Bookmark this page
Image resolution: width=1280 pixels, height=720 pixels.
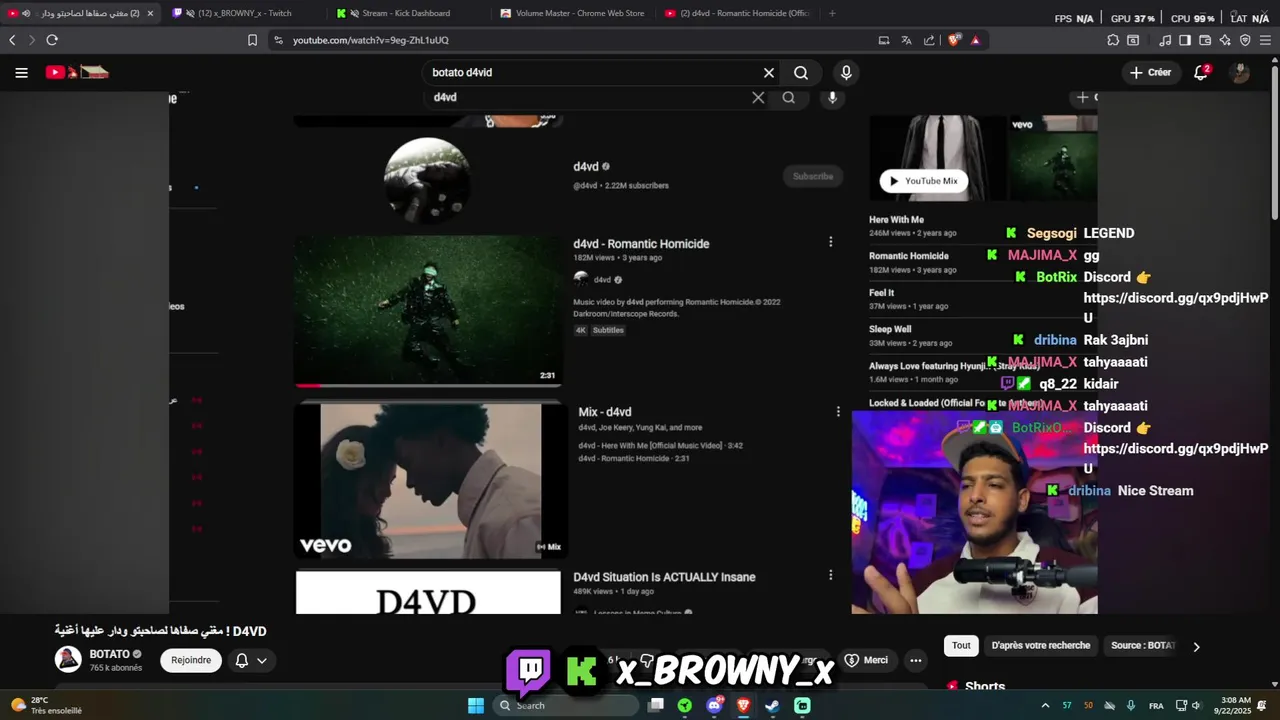(252, 40)
